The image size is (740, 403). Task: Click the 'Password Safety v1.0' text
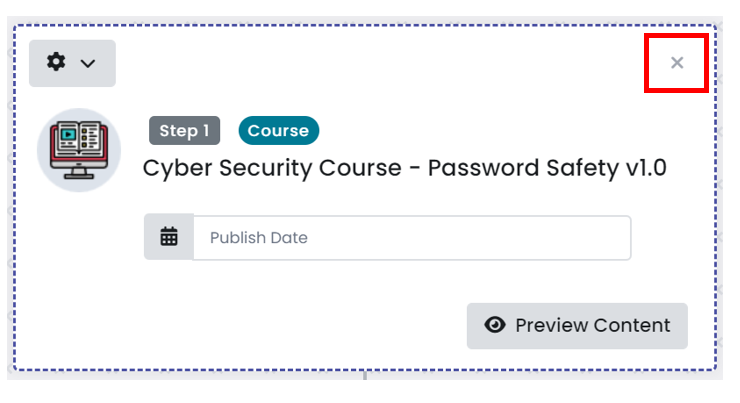[x=547, y=168]
